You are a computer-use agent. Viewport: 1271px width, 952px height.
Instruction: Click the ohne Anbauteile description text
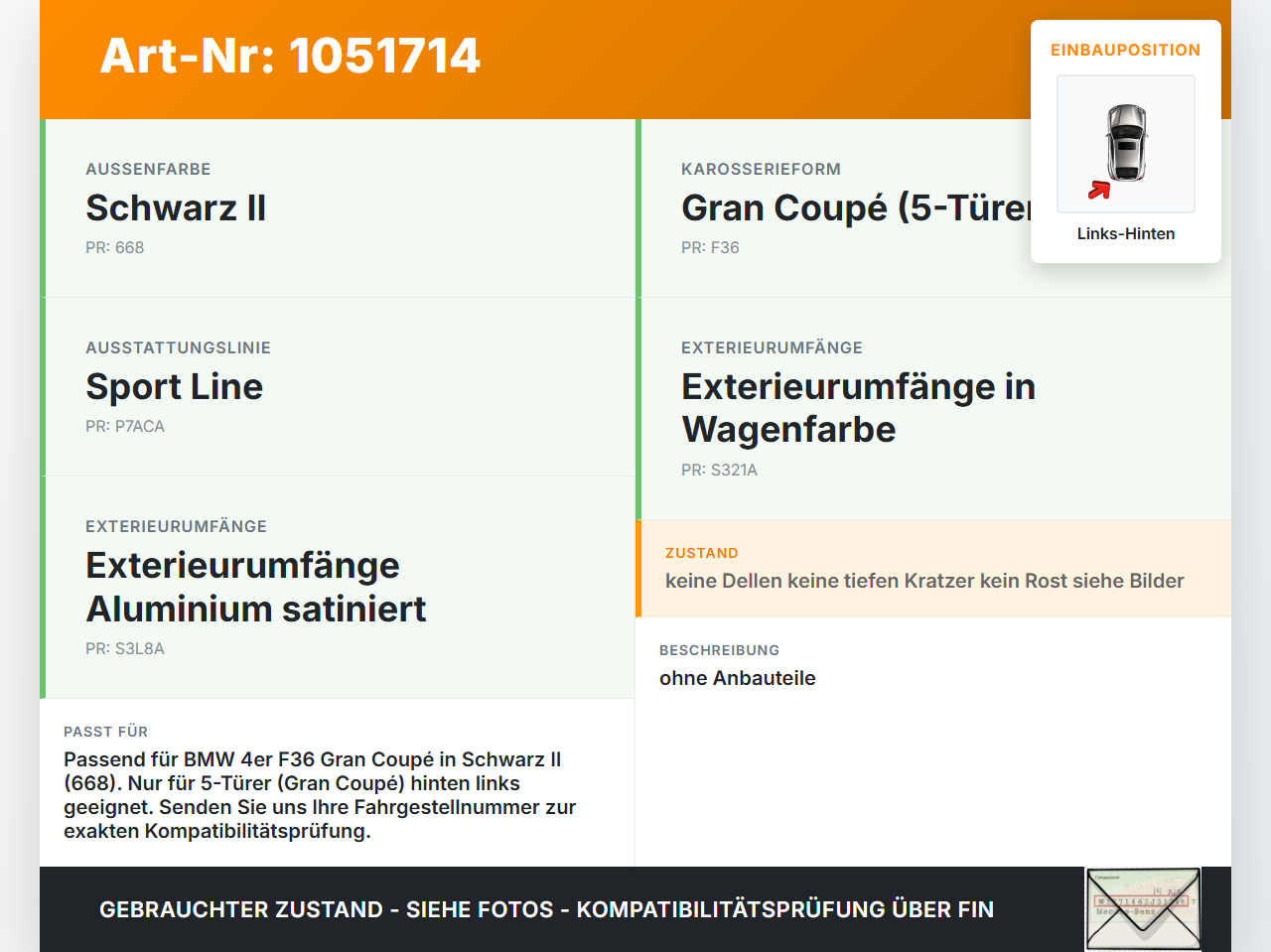pos(738,678)
